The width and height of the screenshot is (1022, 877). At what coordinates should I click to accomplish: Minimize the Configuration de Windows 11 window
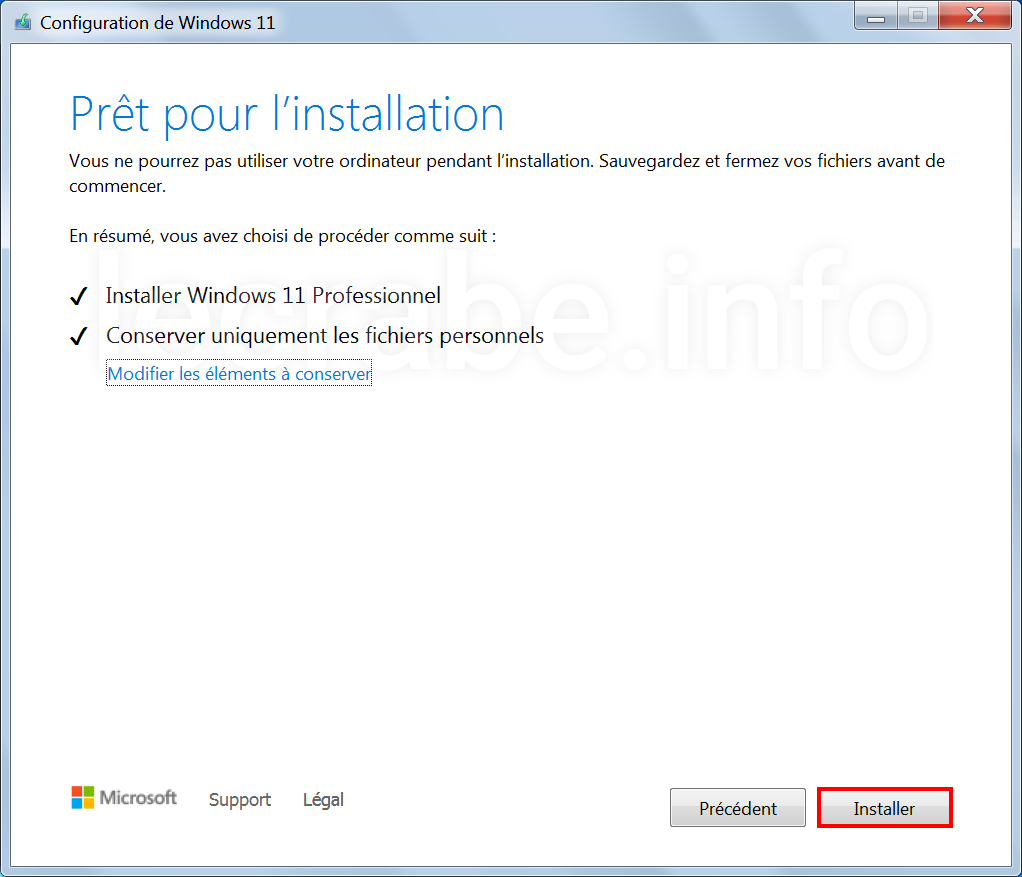pyautogui.click(x=876, y=14)
